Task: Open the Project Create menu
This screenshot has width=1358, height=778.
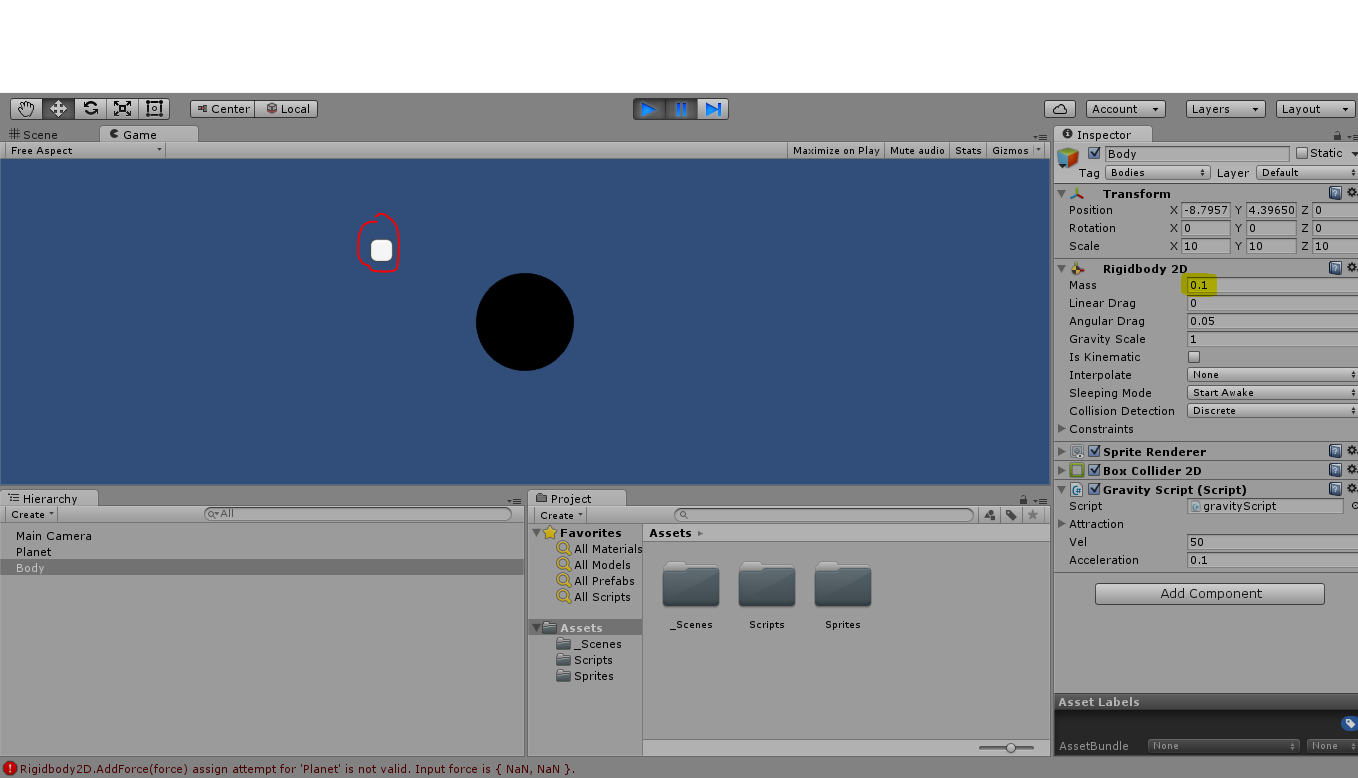Action: pos(561,515)
